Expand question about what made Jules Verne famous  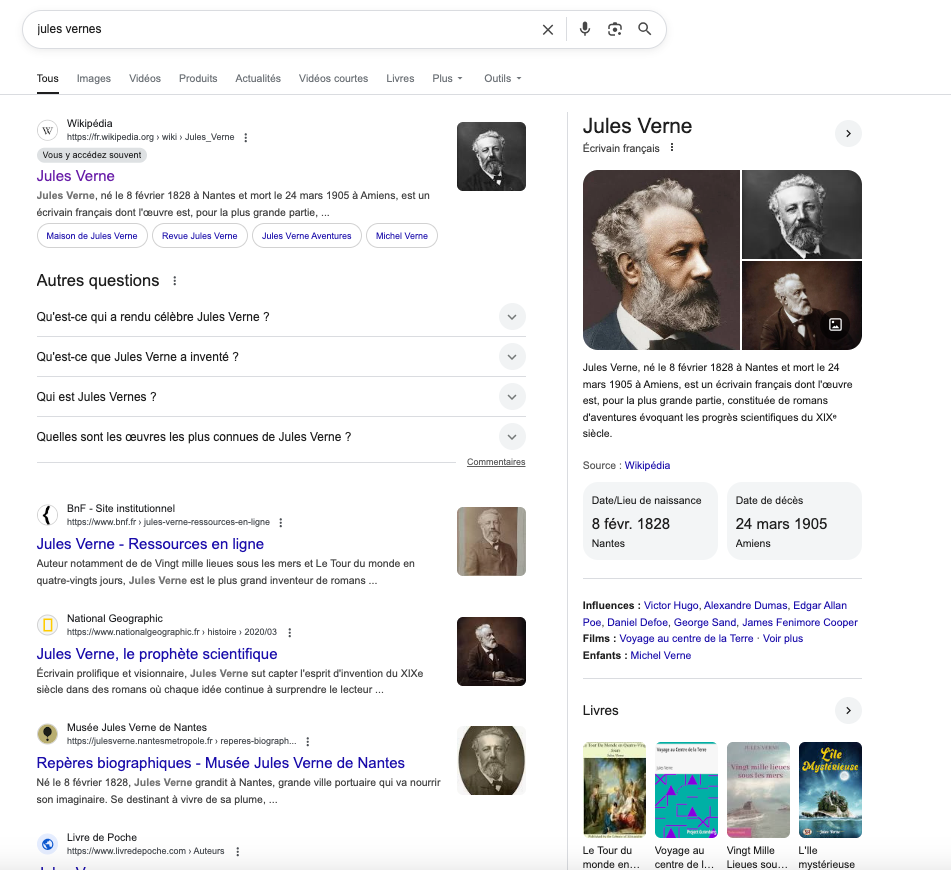(281, 317)
